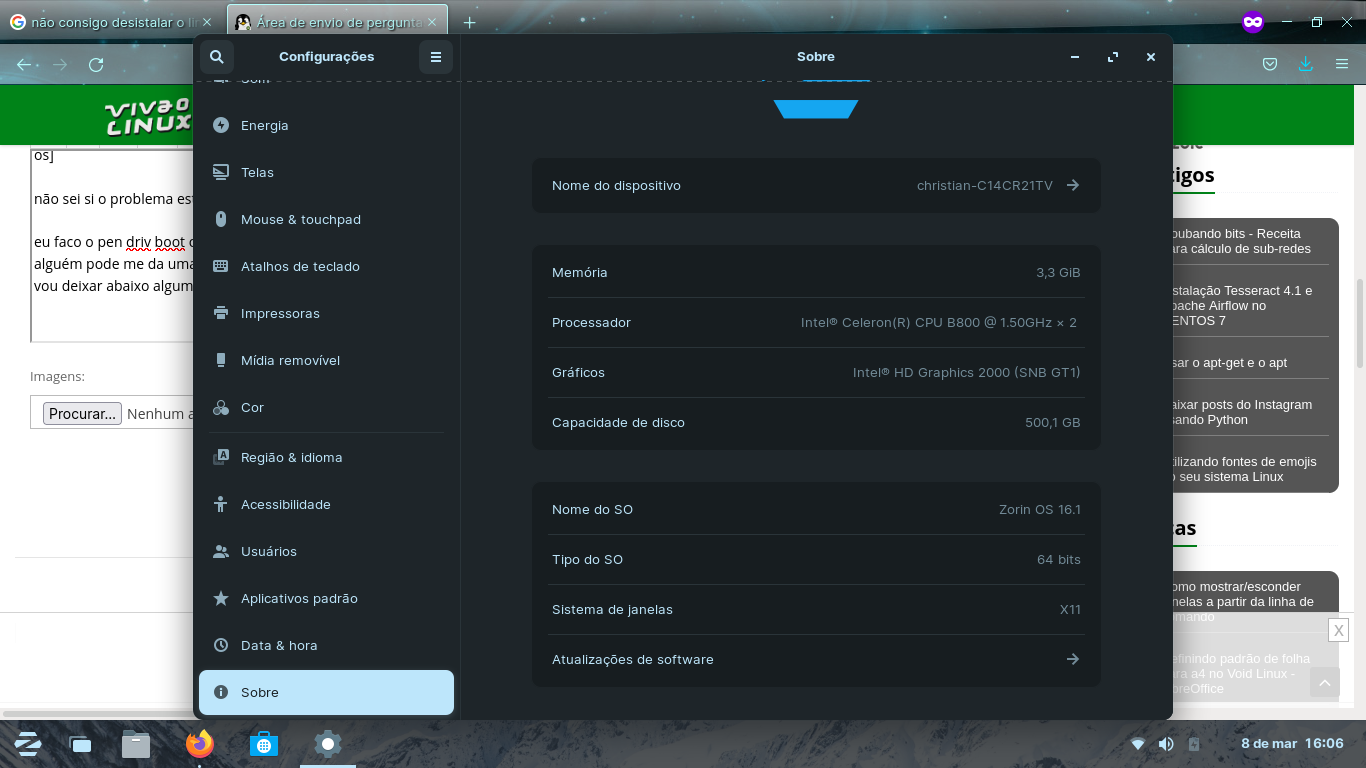
Task: Click the 64 bits OS type value
Action: 1059,559
